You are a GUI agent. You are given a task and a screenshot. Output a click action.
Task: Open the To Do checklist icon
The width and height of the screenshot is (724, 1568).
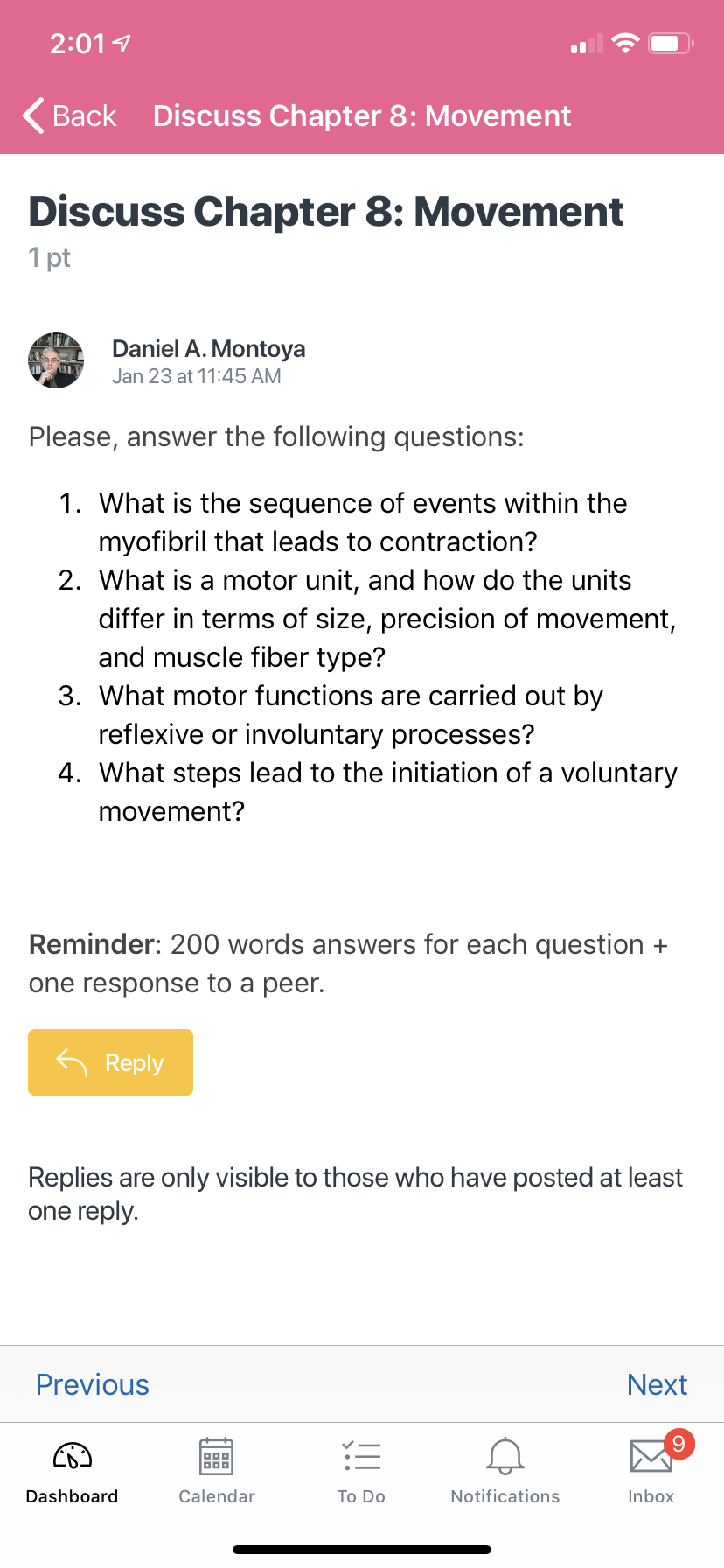[x=361, y=1456]
